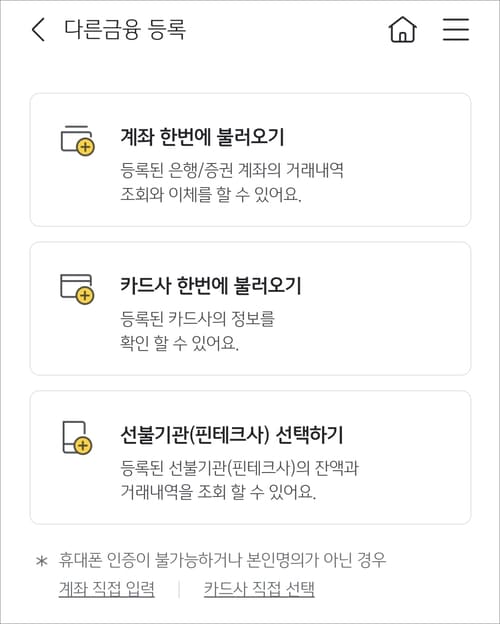Select 선불기관(핀테크사) 선택하기 title
Viewport: 500px width, 624px height.
[x=232, y=435]
